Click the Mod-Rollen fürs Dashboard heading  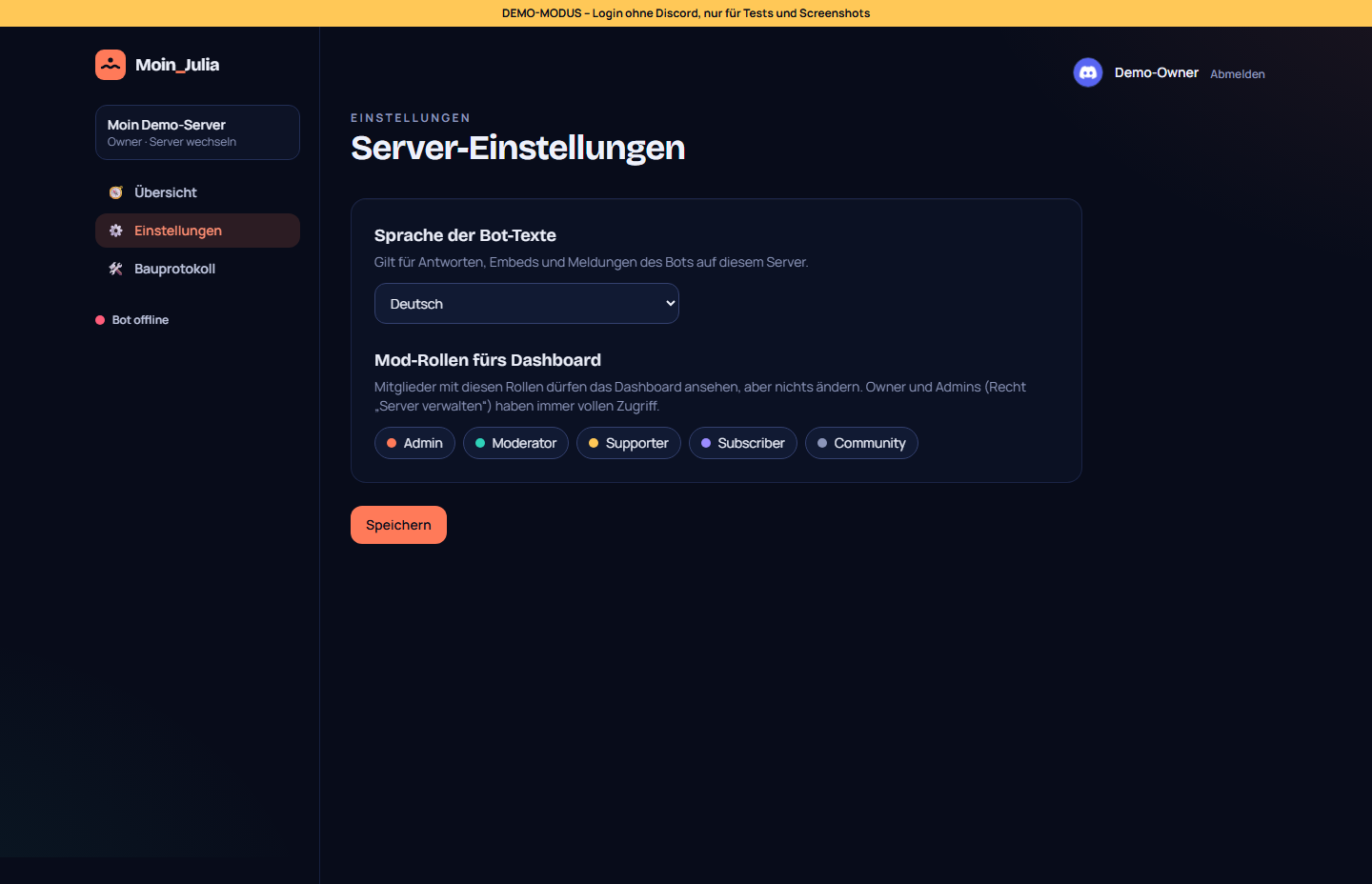tap(488, 360)
